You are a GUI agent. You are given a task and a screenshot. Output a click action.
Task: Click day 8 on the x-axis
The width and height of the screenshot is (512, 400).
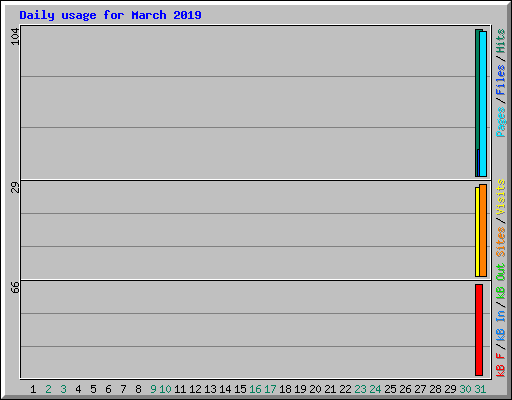pos(138,389)
